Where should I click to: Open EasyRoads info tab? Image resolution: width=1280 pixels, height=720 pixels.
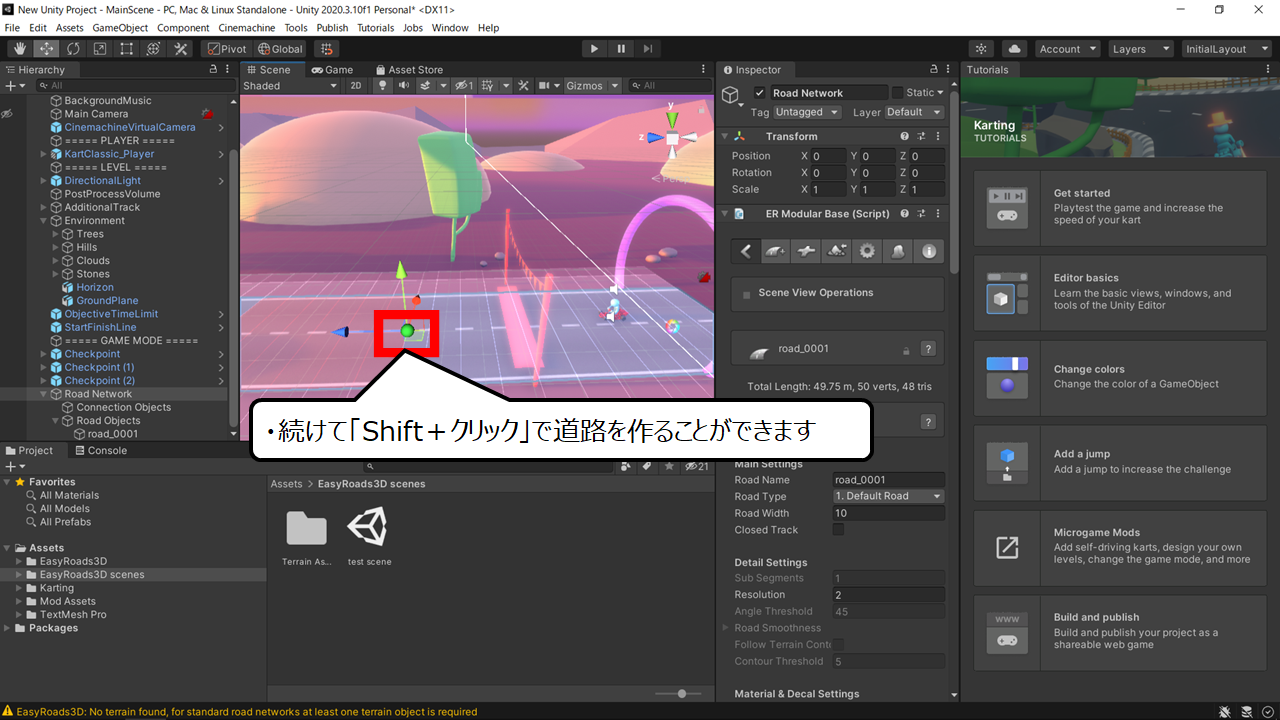coord(929,252)
